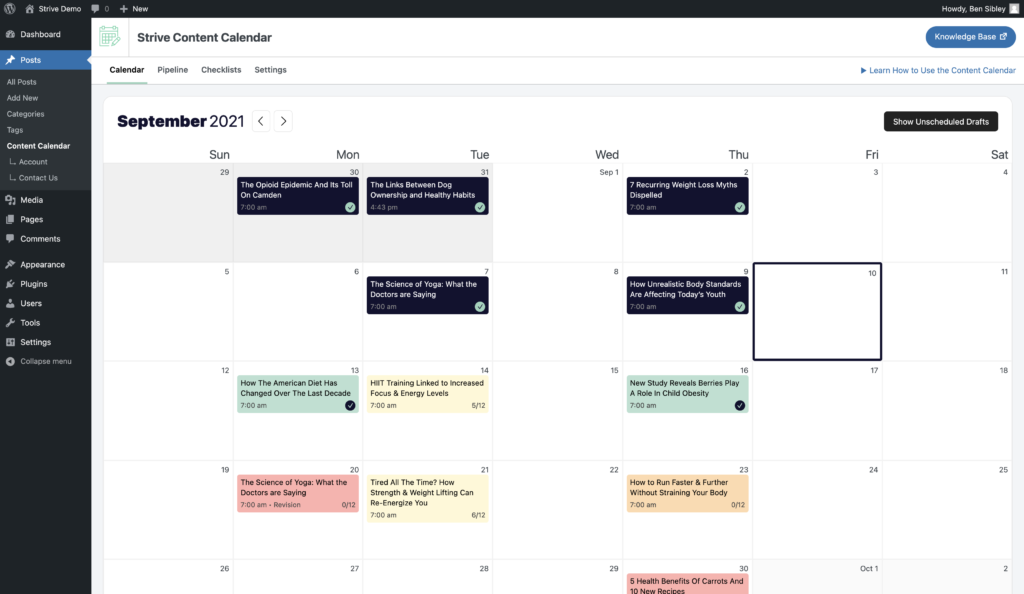Click the Comments icon in sidebar
The image size is (1024, 594).
coord(10,238)
